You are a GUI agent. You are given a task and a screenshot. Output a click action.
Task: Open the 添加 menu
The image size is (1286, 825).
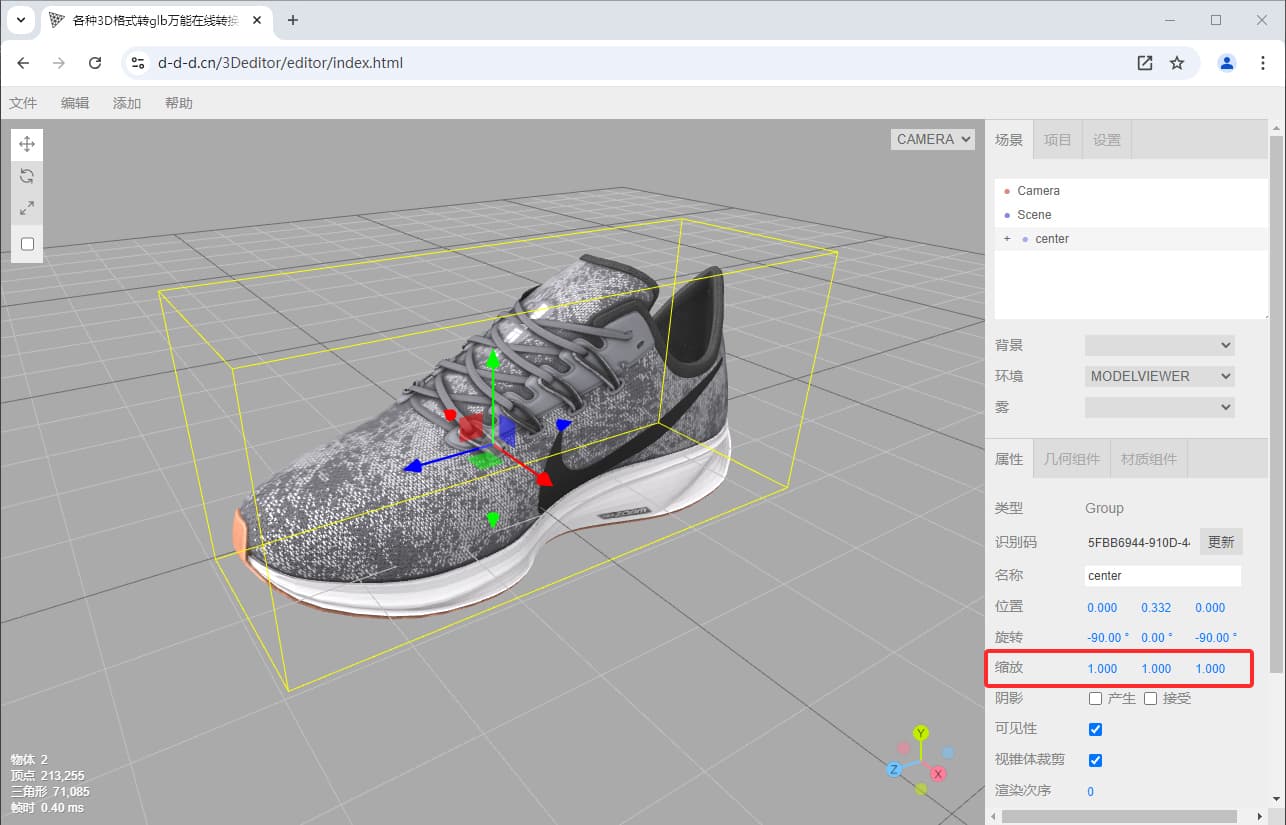127,103
